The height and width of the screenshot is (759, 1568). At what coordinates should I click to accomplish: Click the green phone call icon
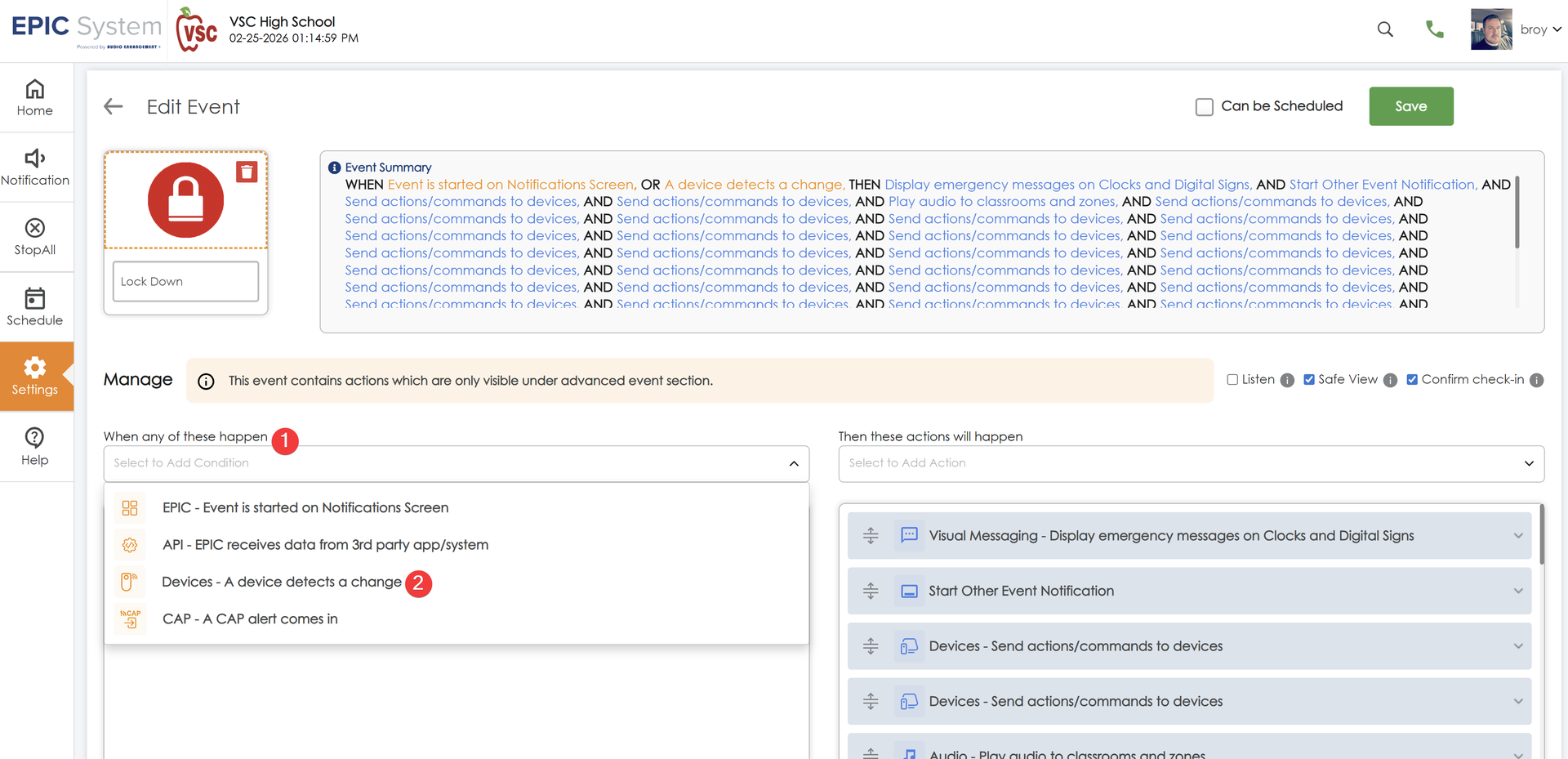(1434, 29)
